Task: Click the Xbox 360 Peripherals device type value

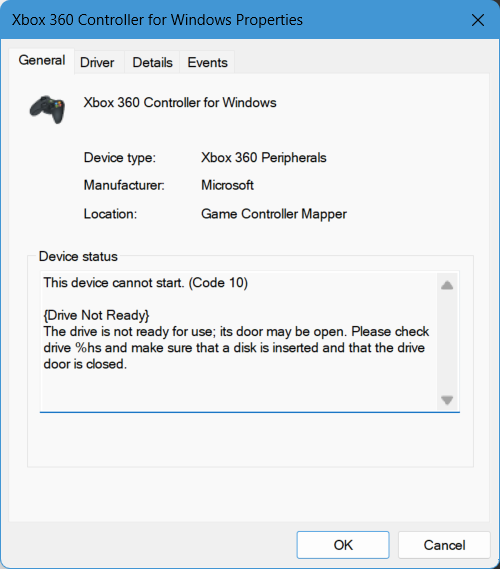Action: click(x=264, y=157)
